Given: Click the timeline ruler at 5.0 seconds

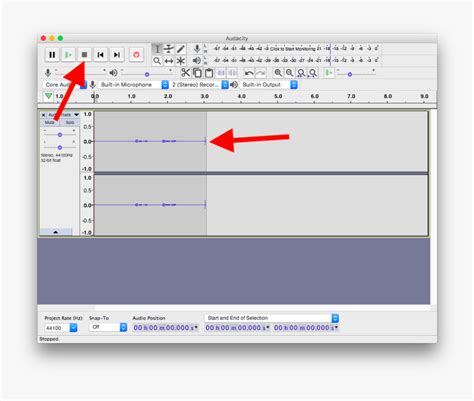Looking at the screenshot, I should click(x=278, y=96).
